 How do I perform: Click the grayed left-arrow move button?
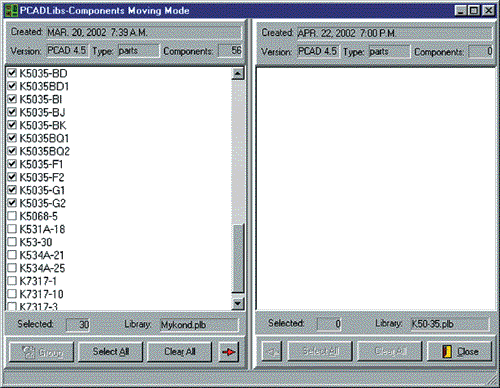click(272, 351)
